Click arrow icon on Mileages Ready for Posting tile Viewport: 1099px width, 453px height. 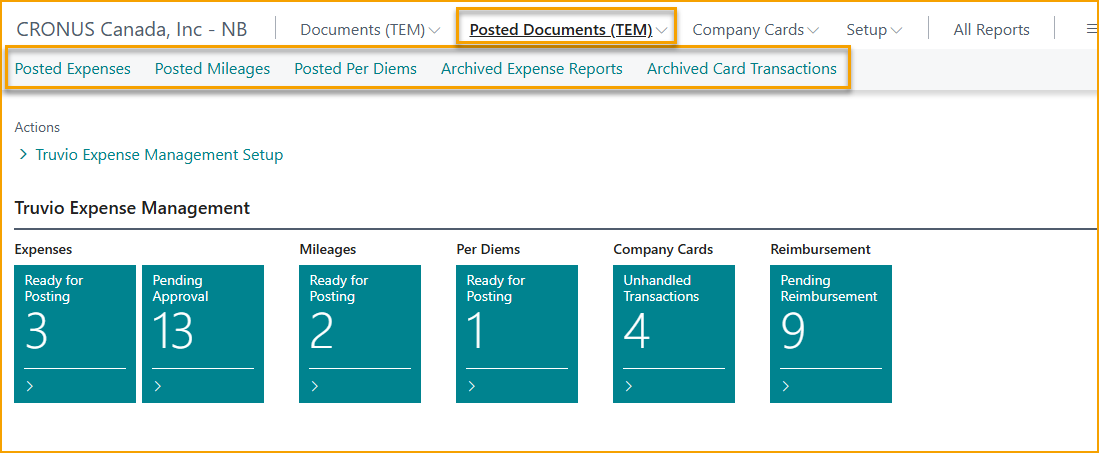tap(315, 386)
